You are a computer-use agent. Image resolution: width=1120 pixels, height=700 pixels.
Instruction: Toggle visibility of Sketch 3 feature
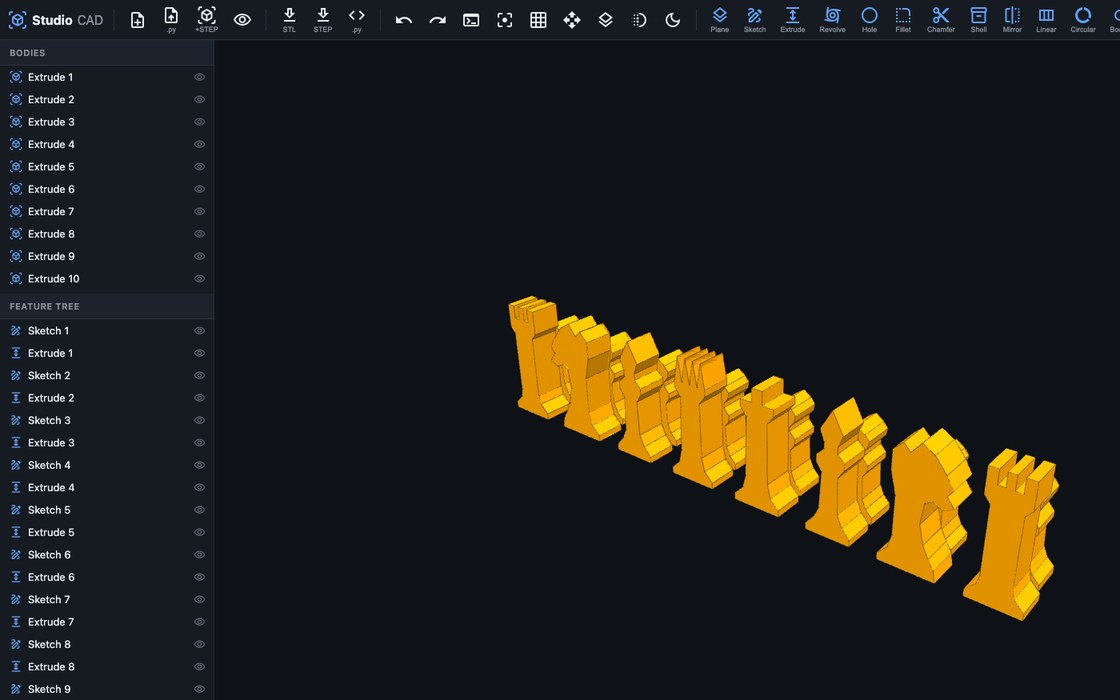[199, 420]
